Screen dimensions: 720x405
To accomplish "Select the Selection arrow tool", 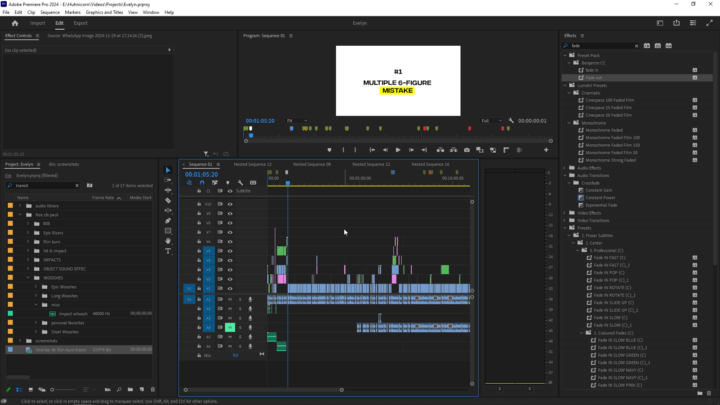I will 167,170.
